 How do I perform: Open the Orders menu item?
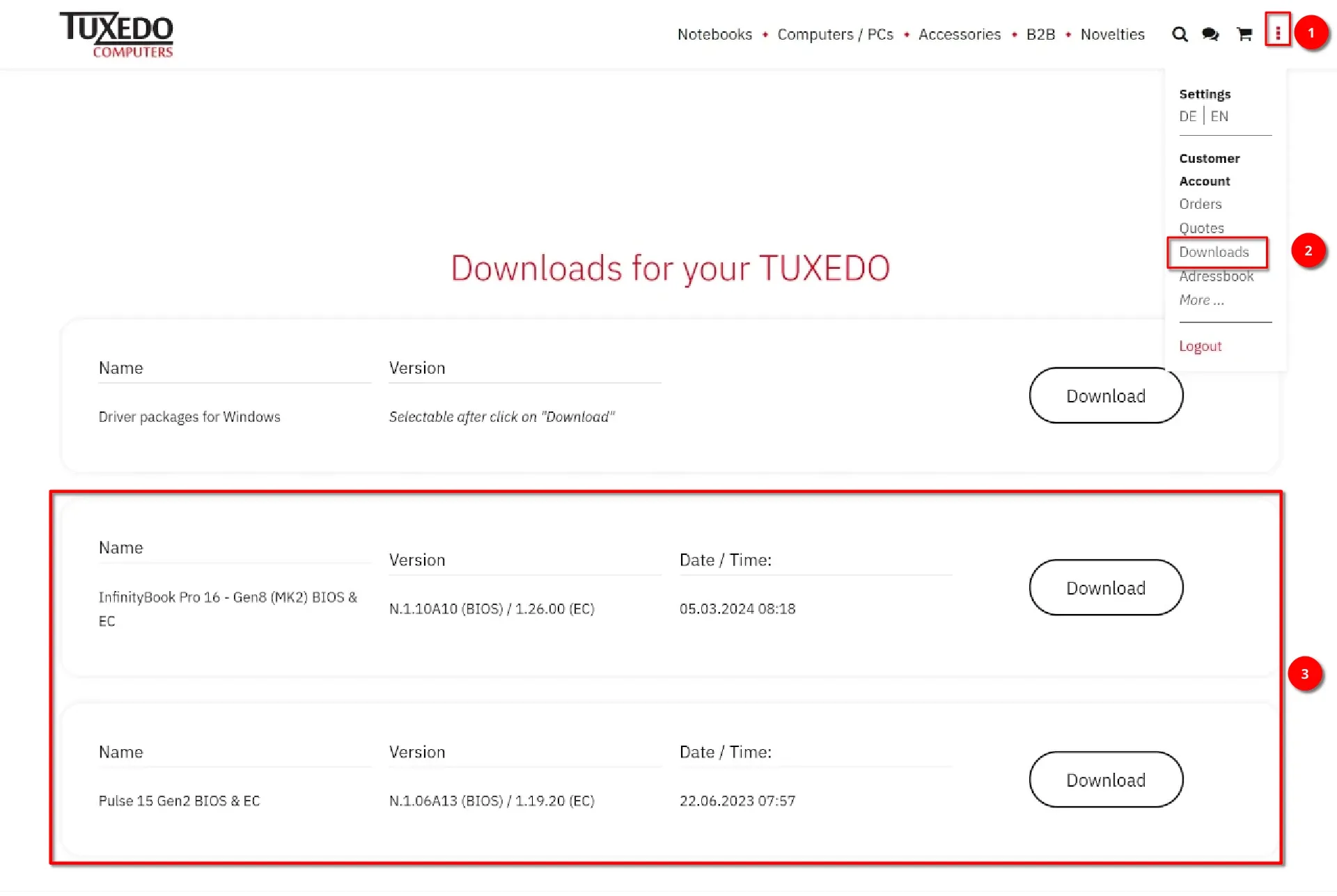1200,204
